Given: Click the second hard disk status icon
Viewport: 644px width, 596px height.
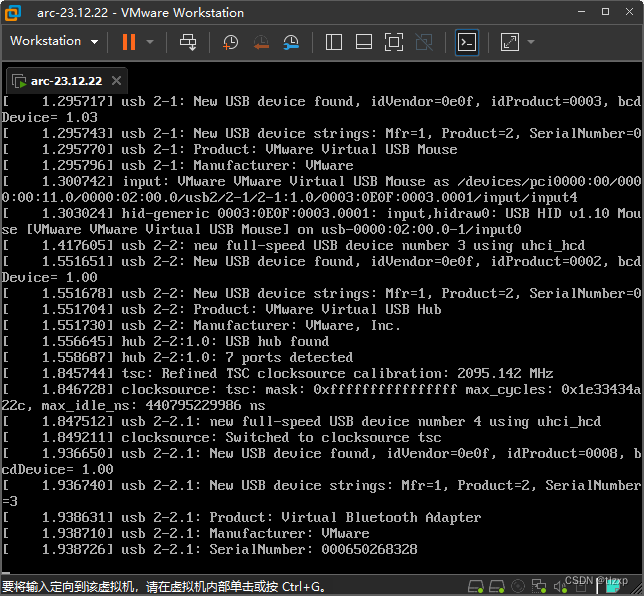Looking at the screenshot, I should [x=497, y=587].
